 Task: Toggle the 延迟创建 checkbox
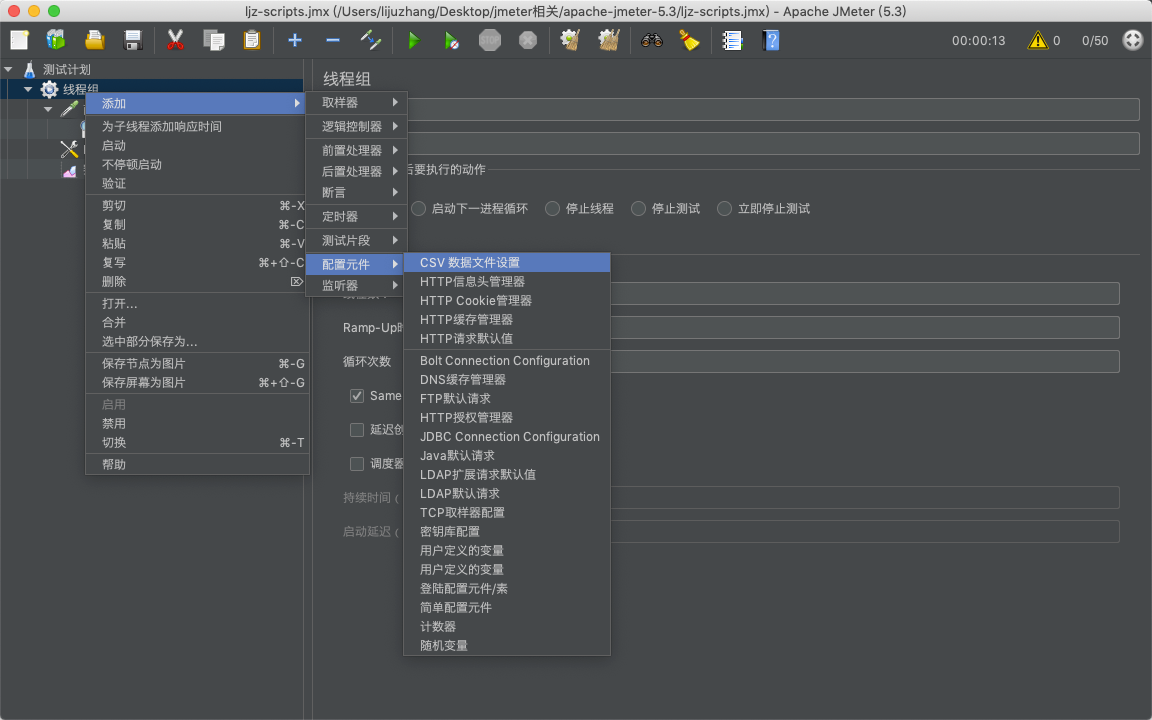[357, 430]
